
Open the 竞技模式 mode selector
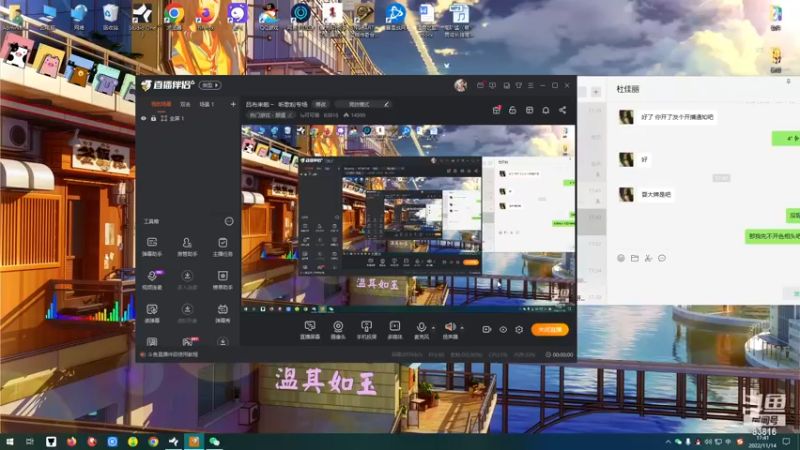coord(364,104)
